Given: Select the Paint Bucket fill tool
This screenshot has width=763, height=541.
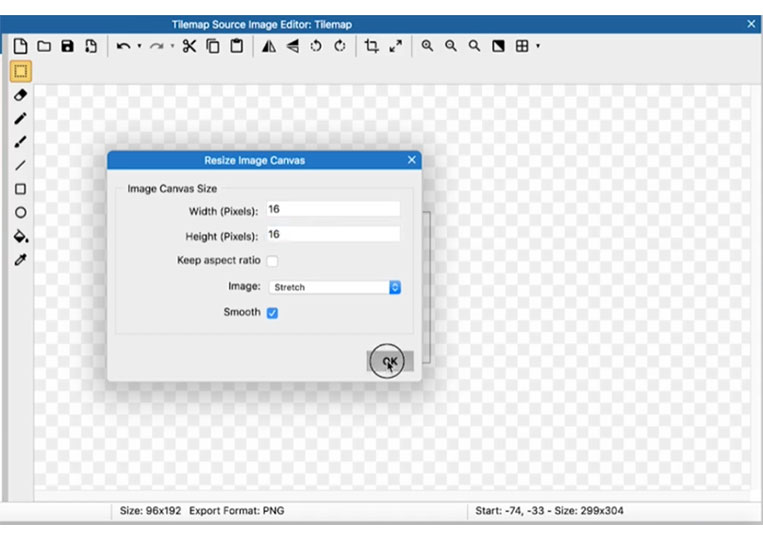Looking at the screenshot, I should point(20,236).
